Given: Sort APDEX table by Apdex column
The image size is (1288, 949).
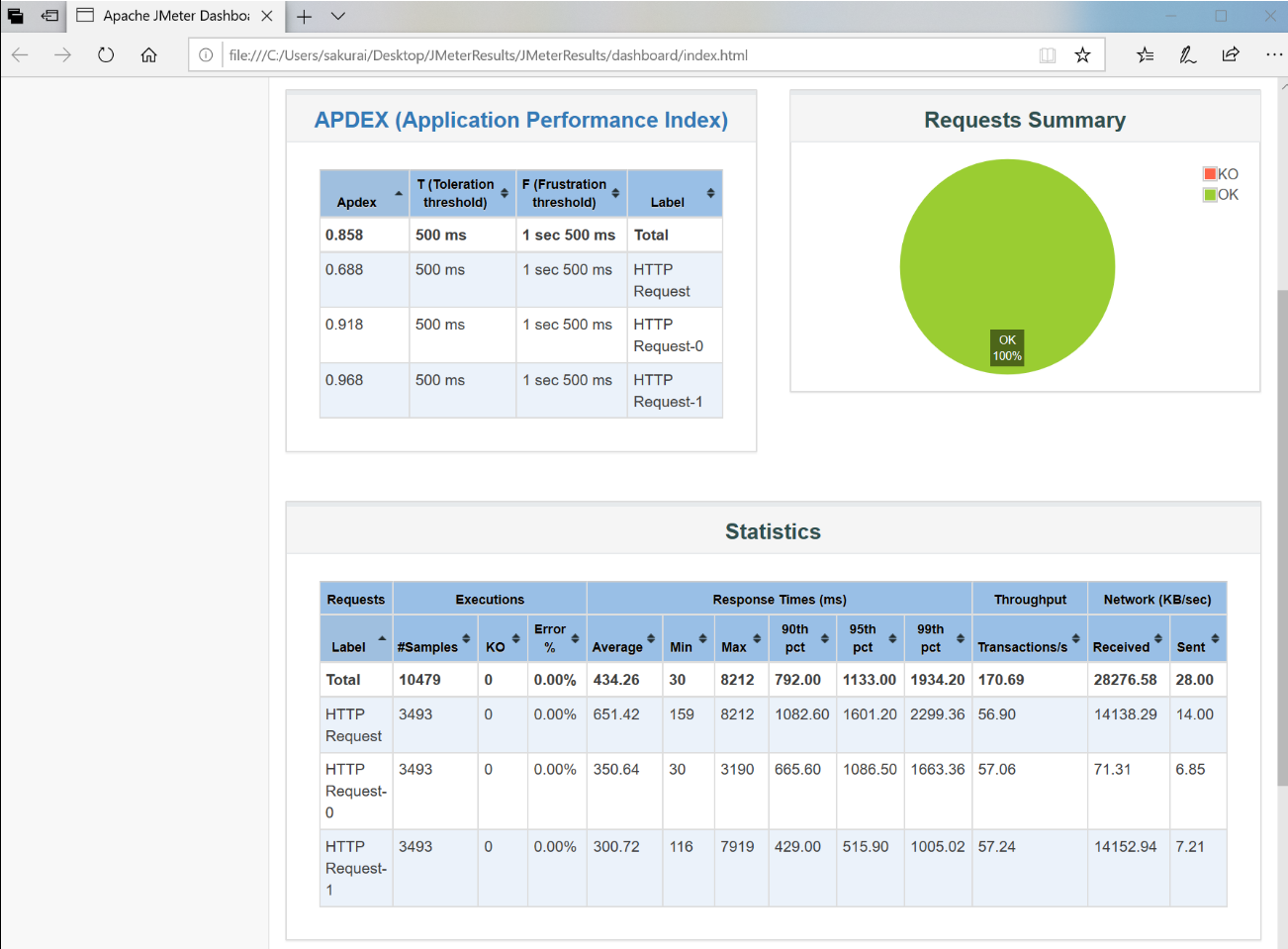Looking at the screenshot, I should click(363, 194).
